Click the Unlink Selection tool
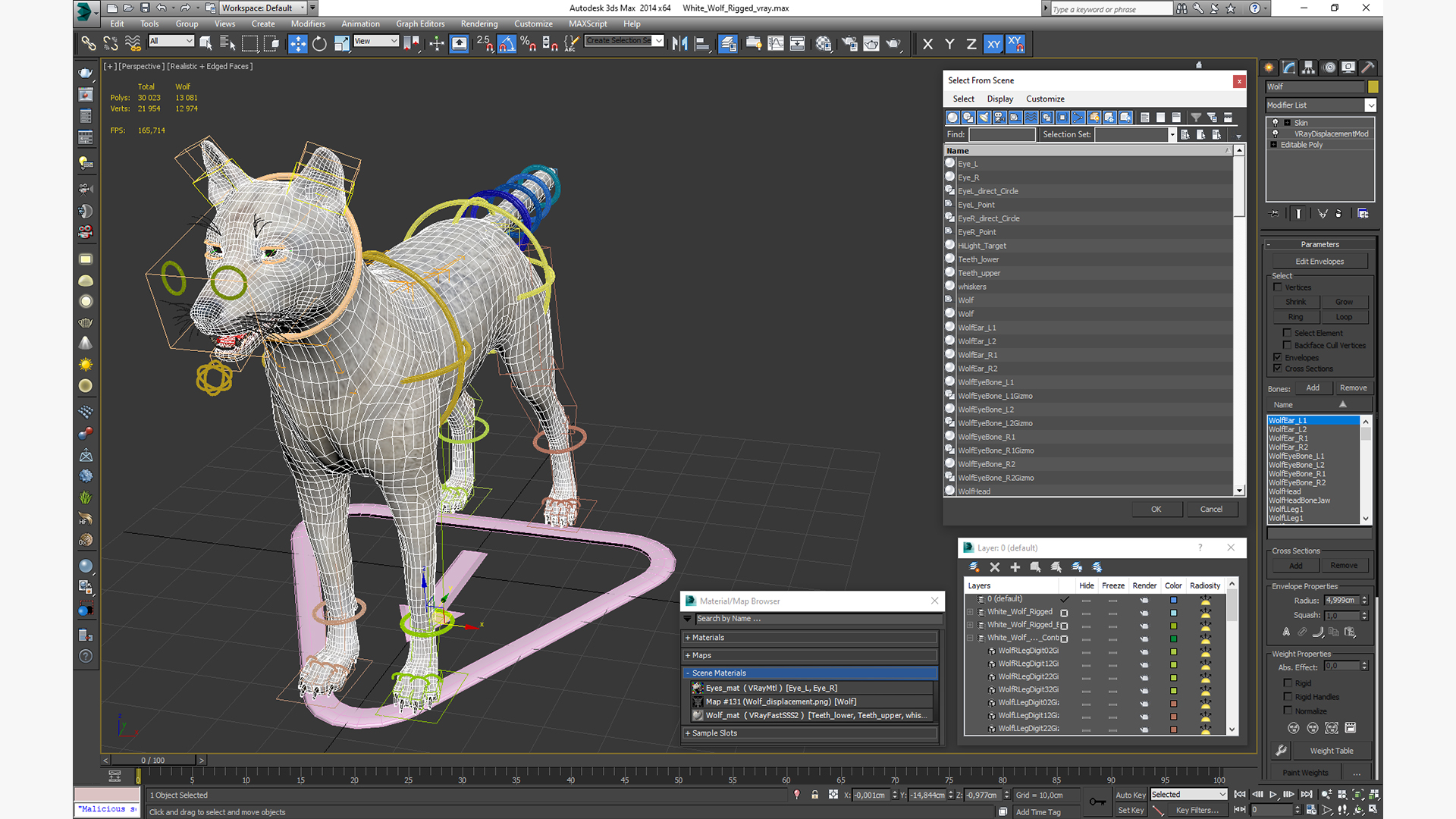Viewport: 1456px width, 819px height. 111,44
